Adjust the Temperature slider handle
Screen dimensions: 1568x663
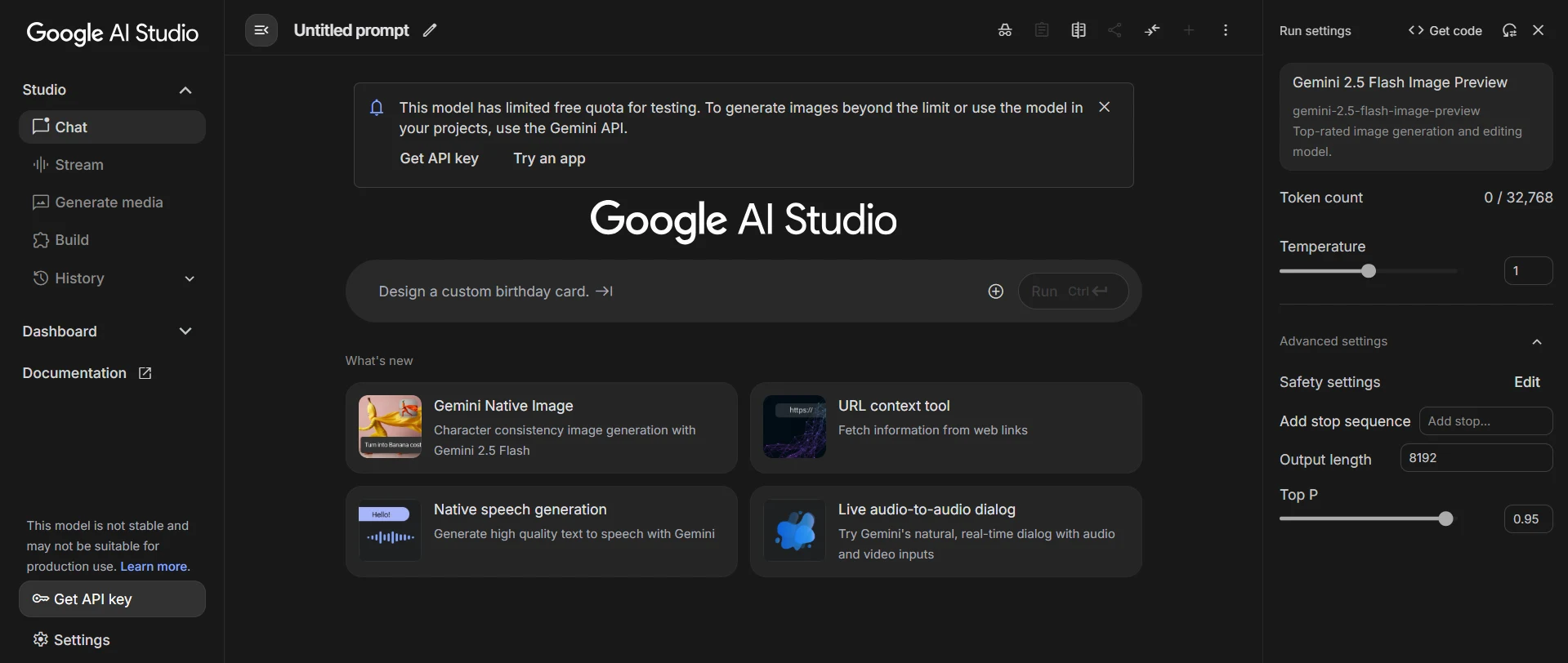point(1369,271)
